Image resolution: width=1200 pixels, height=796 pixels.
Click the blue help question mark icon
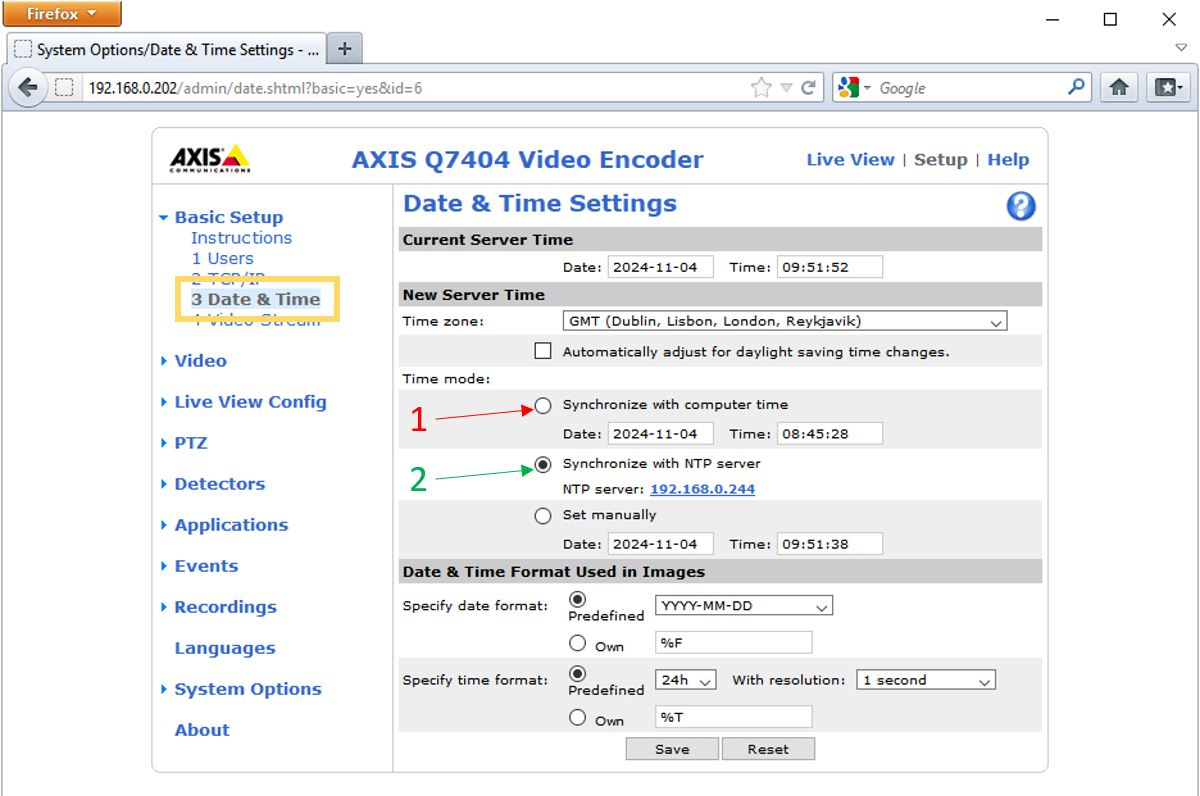point(1020,207)
